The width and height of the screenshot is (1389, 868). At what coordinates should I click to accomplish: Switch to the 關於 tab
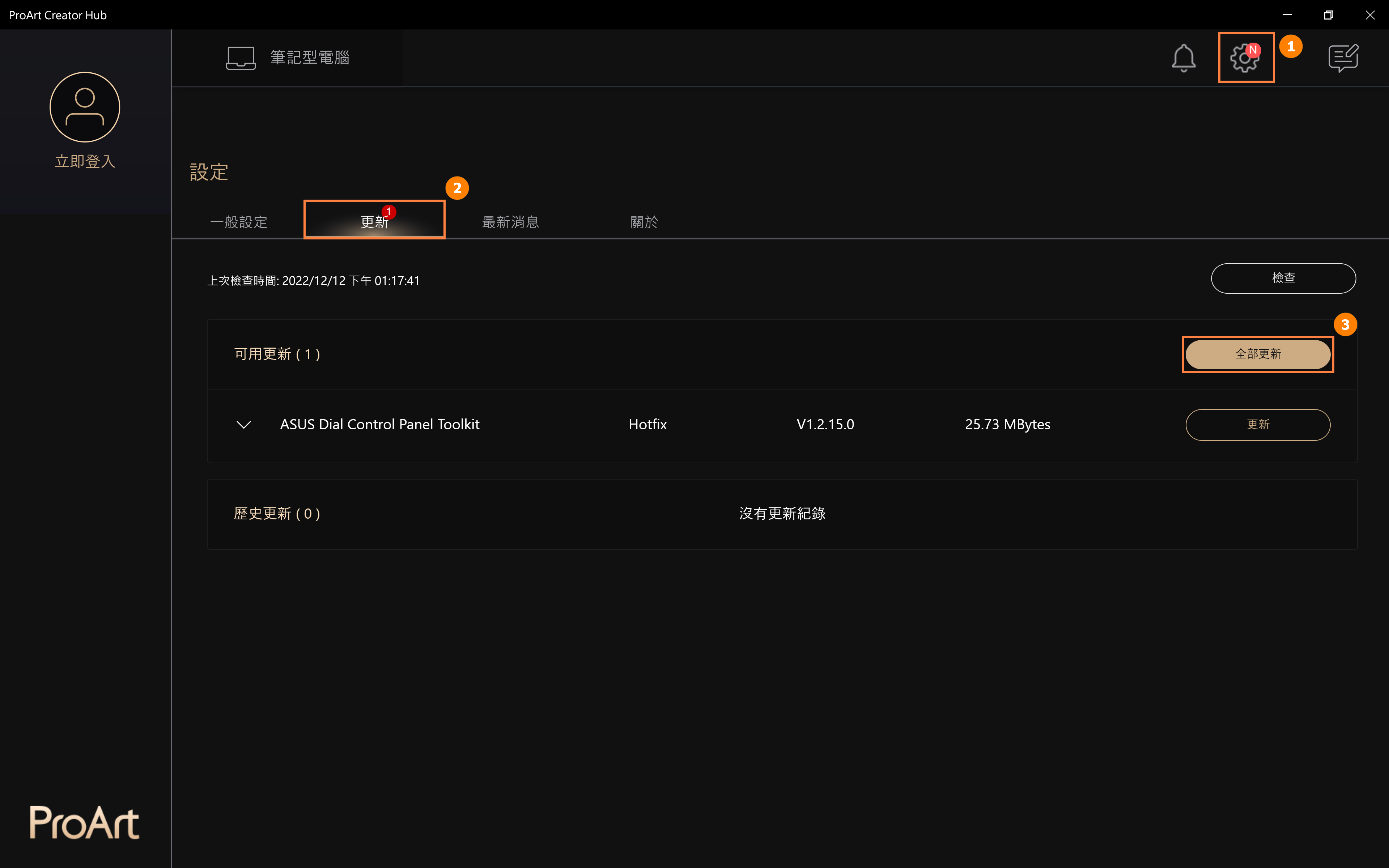point(644,222)
